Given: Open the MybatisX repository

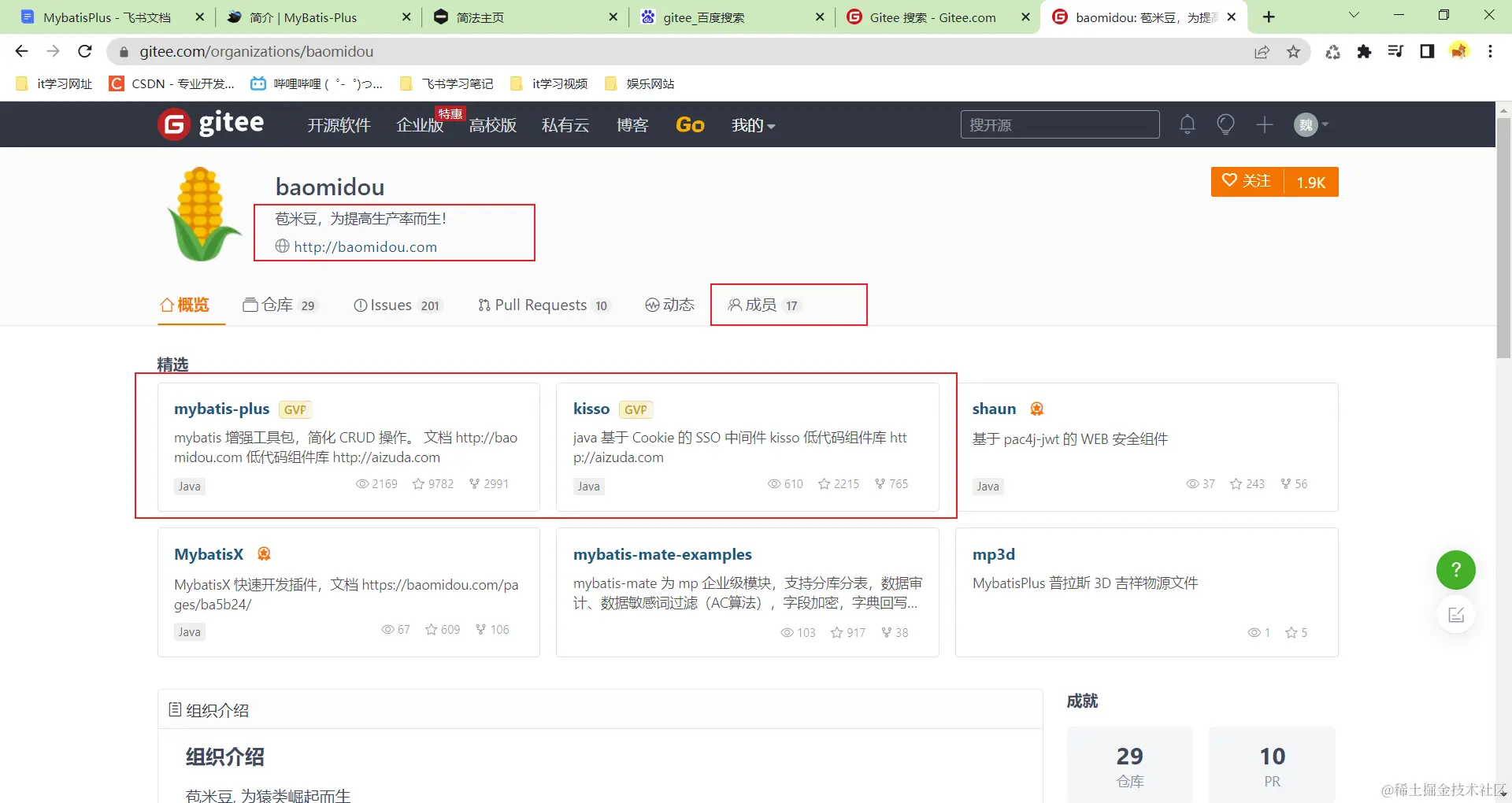Looking at the screenshot, I should click(x=209, y=554).
